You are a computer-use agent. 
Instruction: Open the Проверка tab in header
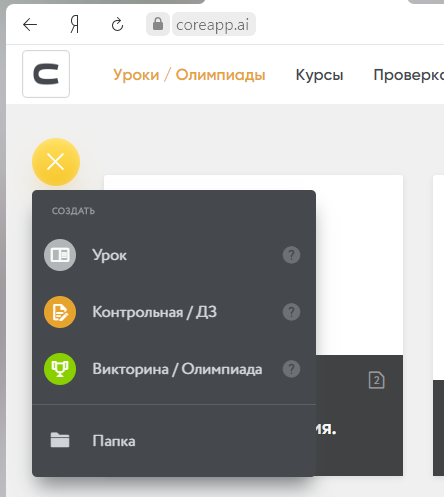pos(409,75)
